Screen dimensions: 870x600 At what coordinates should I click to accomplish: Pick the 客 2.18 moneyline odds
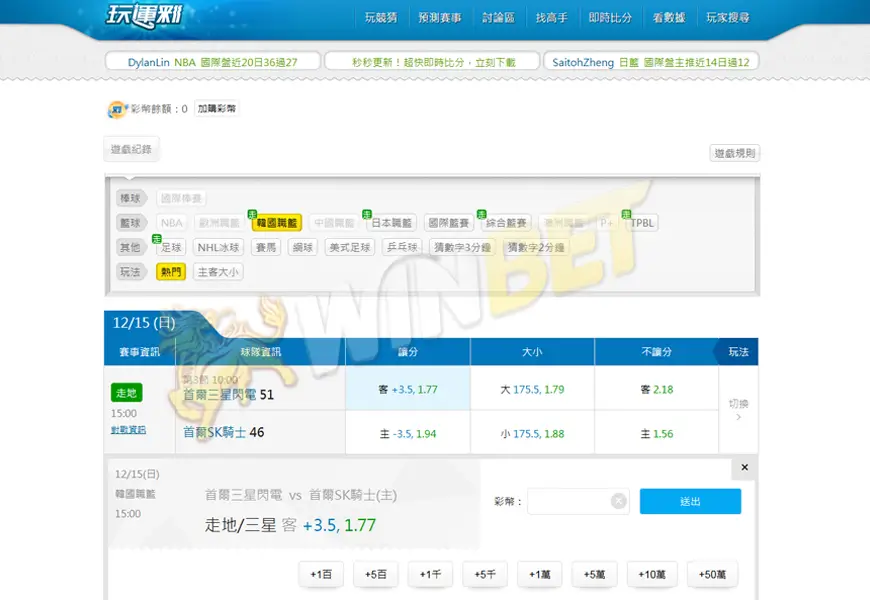[x=656, y=389]
